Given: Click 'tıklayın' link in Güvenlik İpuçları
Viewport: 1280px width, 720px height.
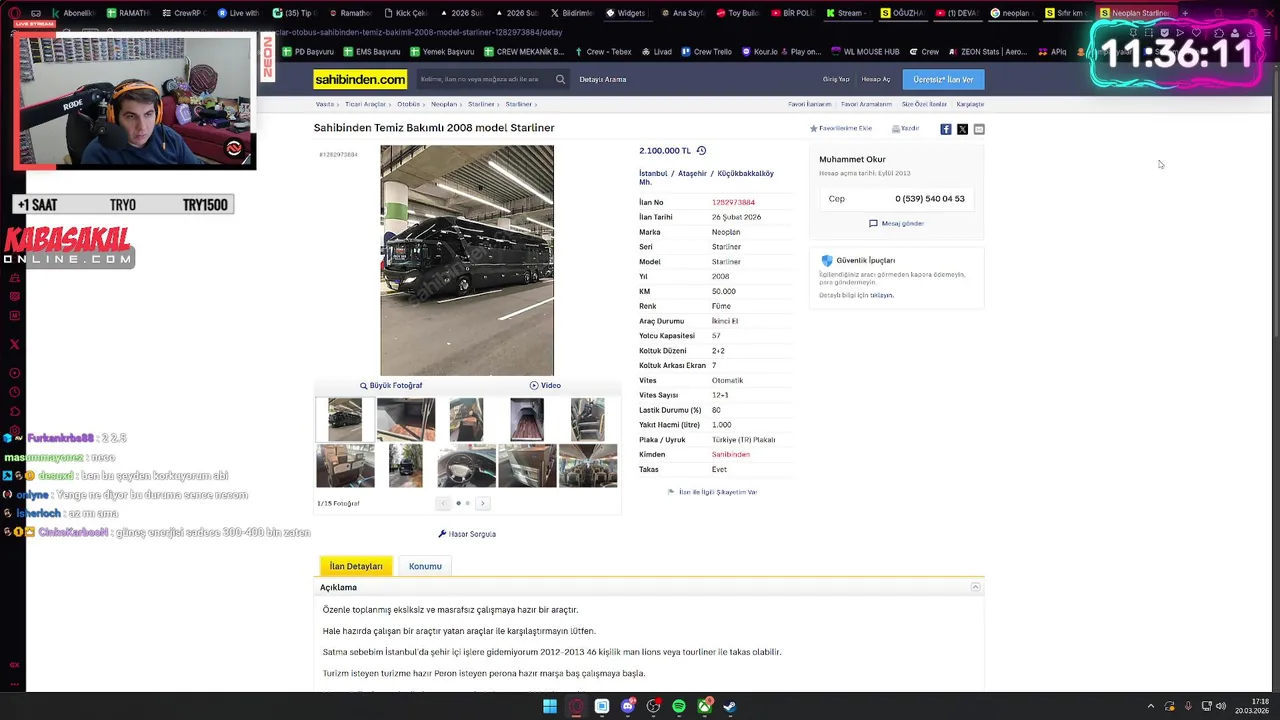Looking at the screenshot, I should 881,295.
